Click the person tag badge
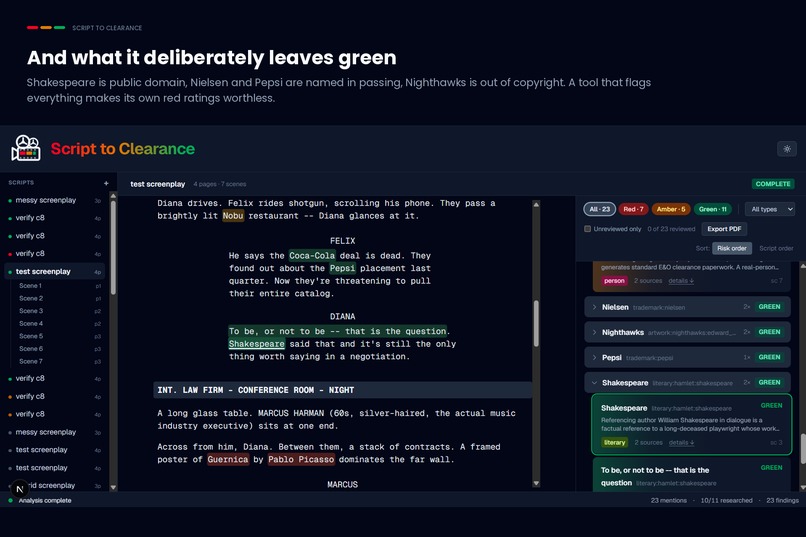 (614, 281)
